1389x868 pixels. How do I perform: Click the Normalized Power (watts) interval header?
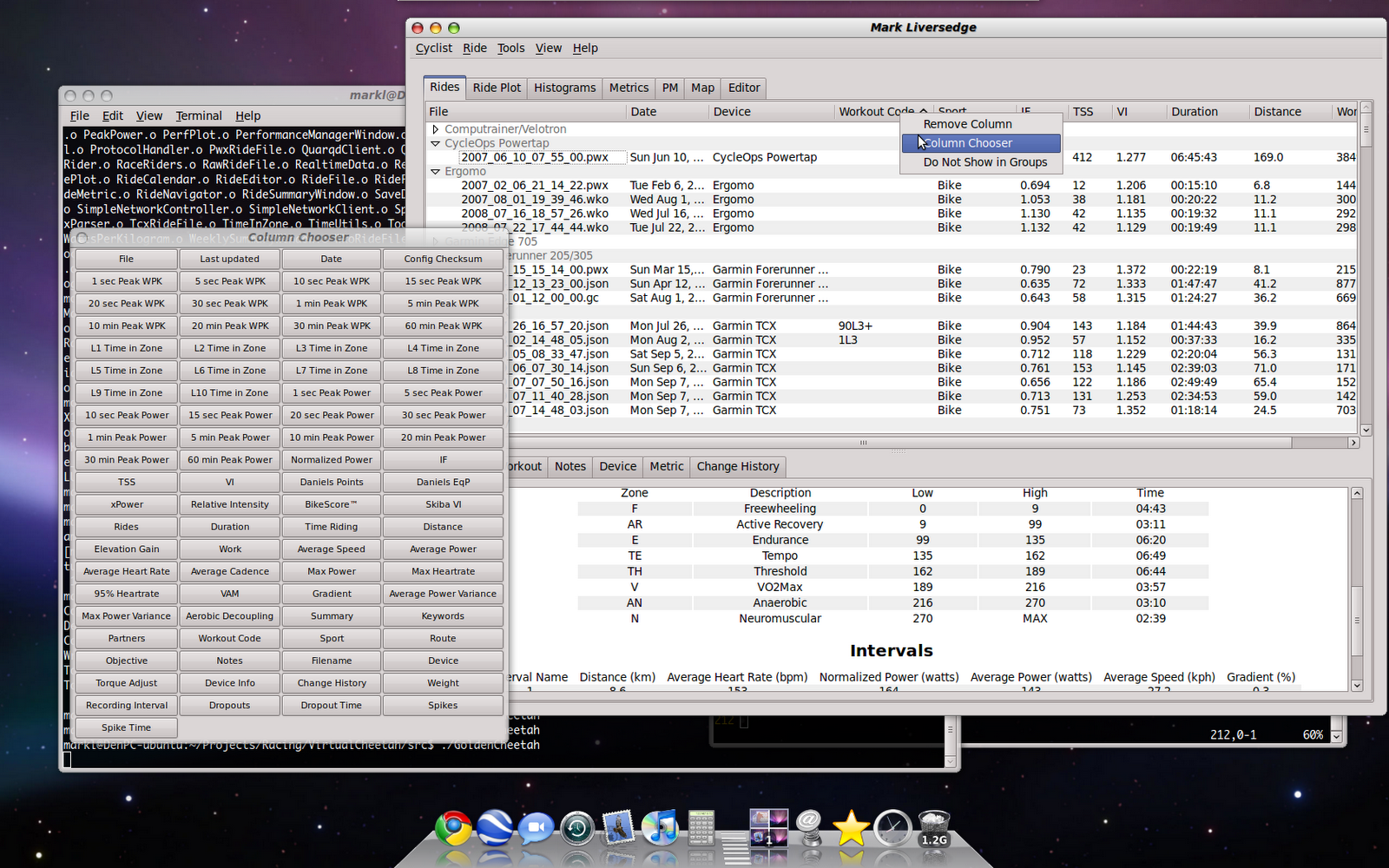point(889,678)
